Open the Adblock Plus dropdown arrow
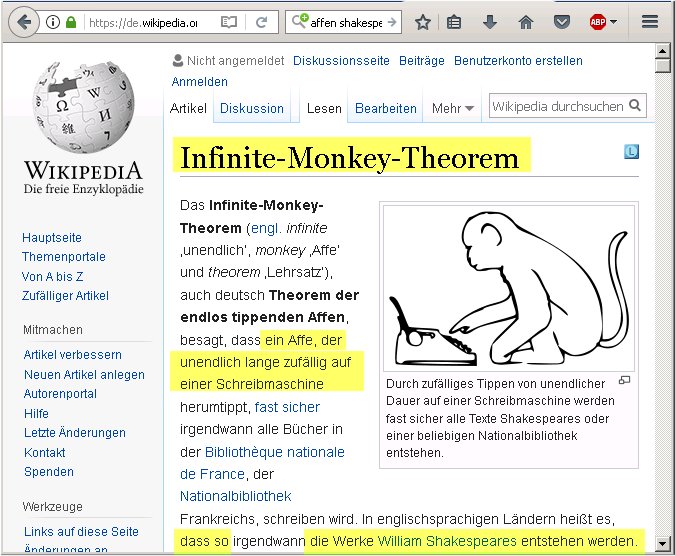The image size is (675, 556). coord(614,22)
